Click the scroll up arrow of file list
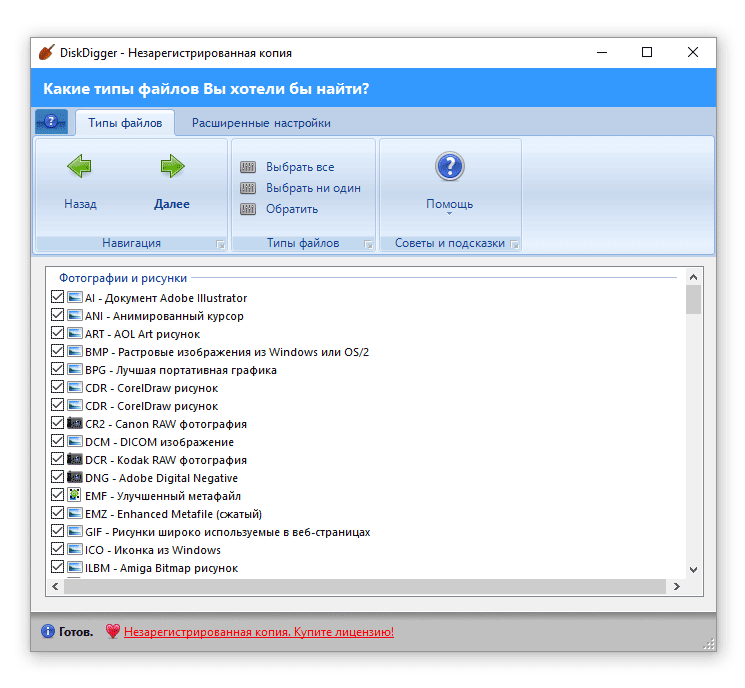The width and height of the screenshot is (745, 688). (693, 277)
